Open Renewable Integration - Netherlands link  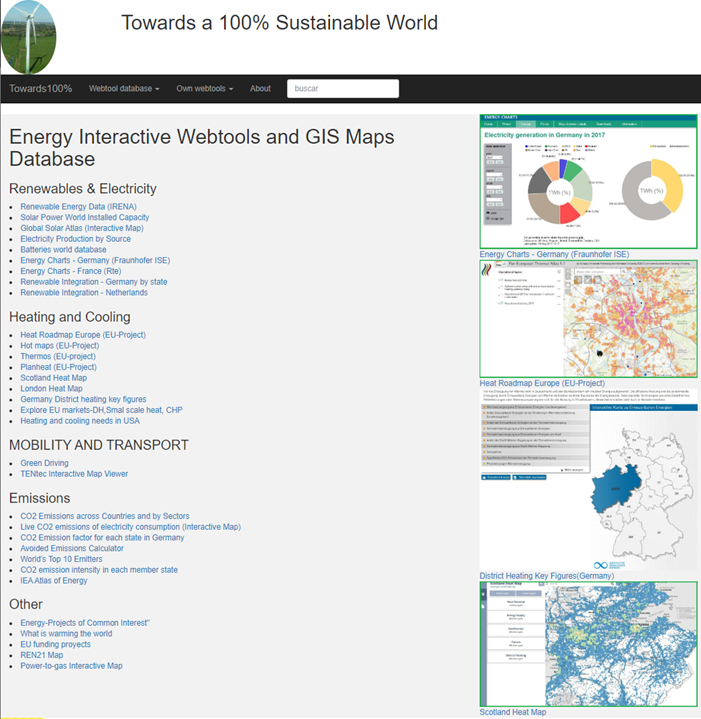84,293
